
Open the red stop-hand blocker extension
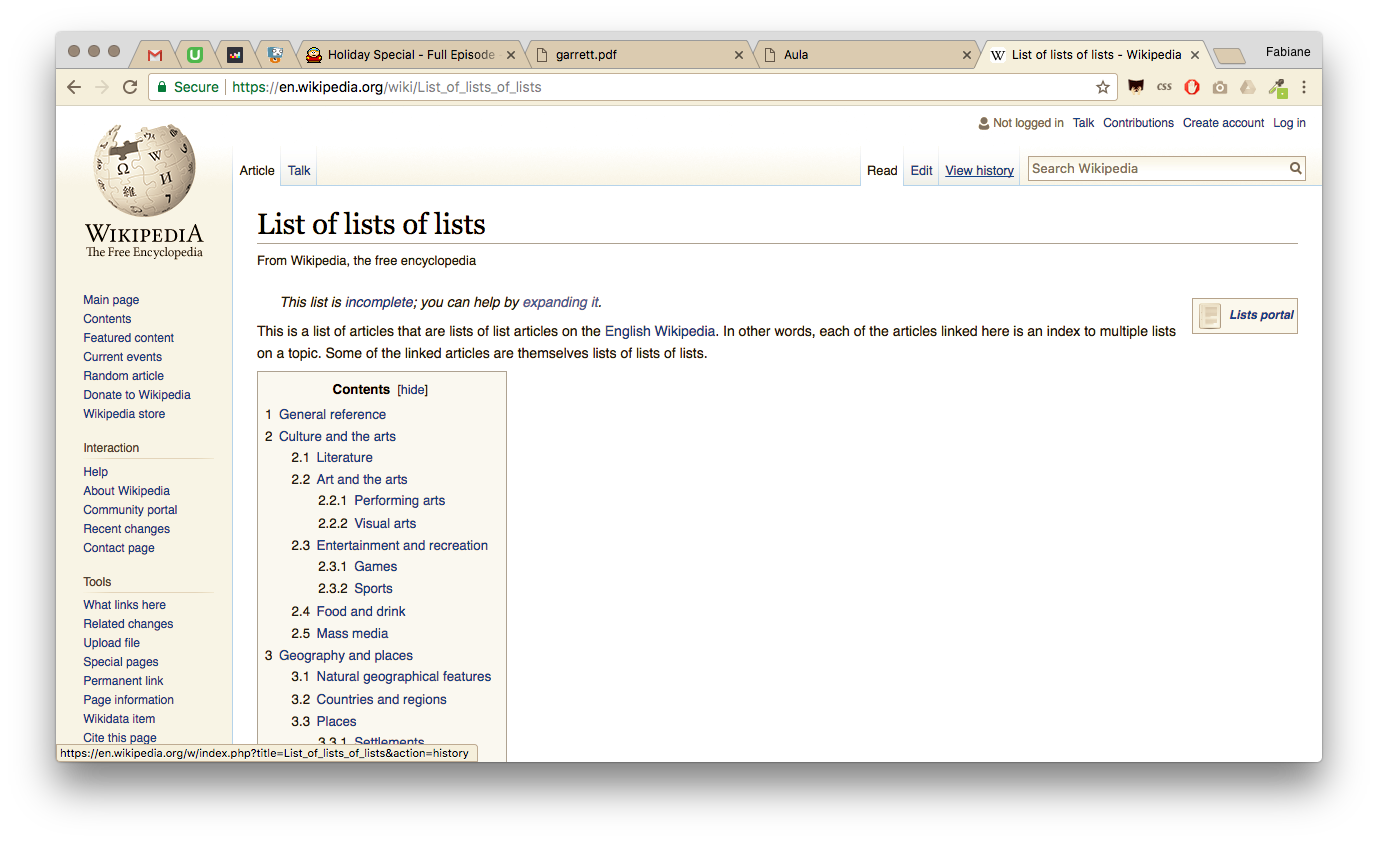(x=1192, y=87)
